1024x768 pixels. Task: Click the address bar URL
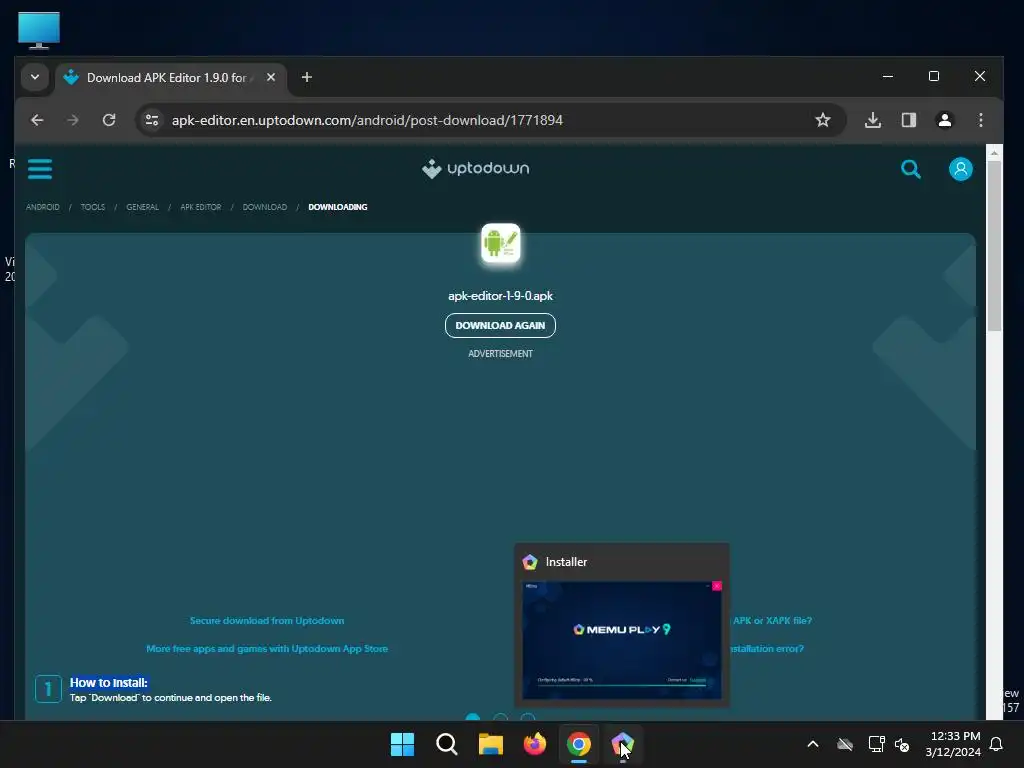click(367, 120)
